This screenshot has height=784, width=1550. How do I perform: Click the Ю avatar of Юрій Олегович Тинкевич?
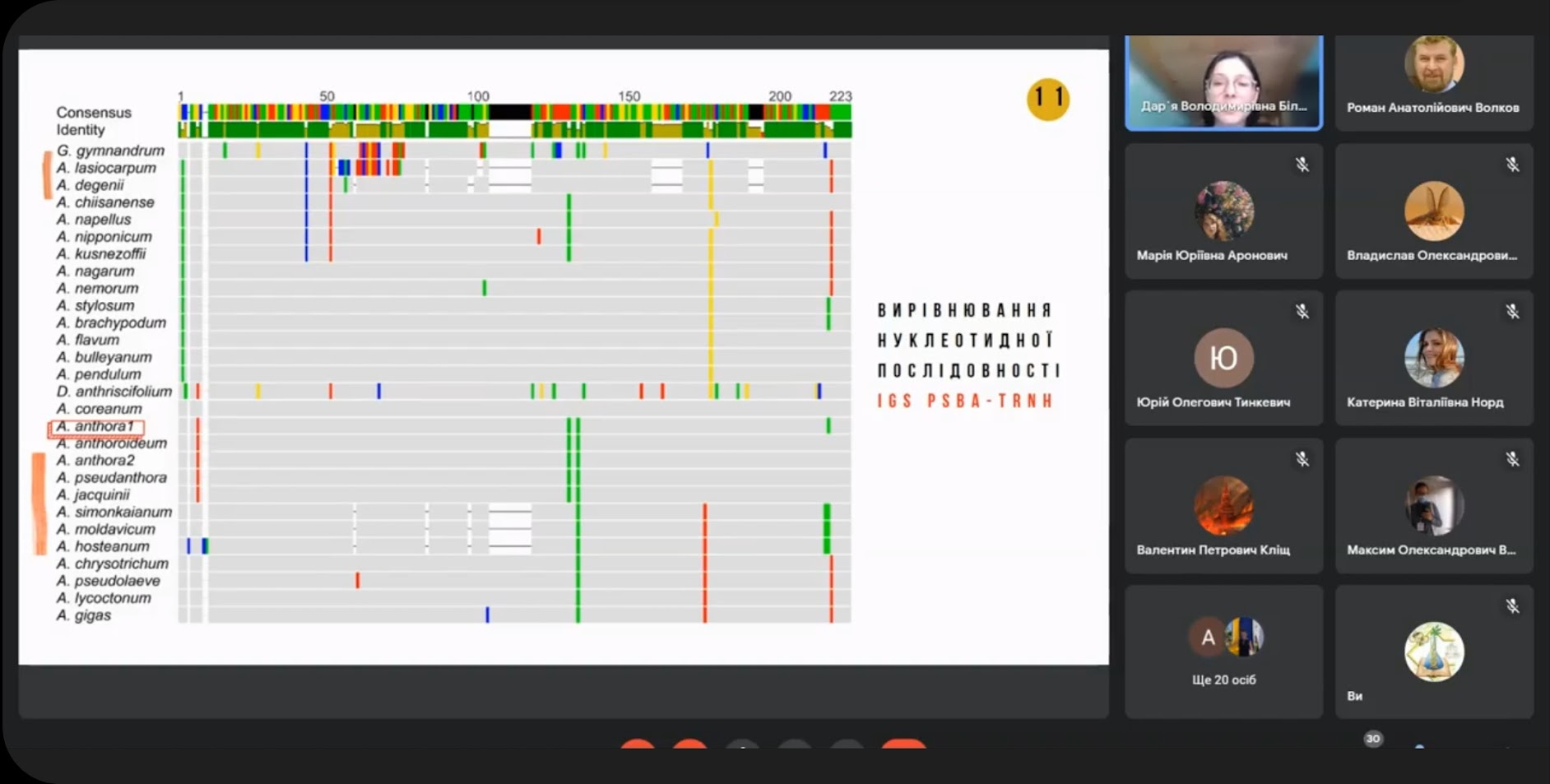coord(1223,358)
